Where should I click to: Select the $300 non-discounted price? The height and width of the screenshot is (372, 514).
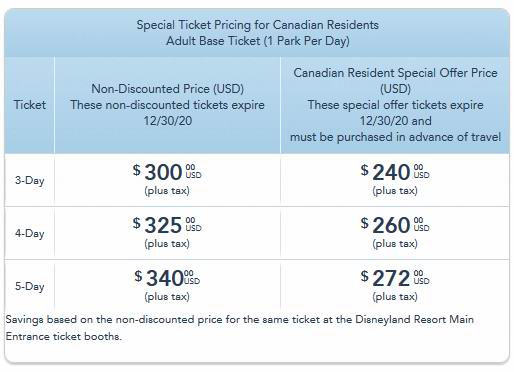tap(167, 172)
